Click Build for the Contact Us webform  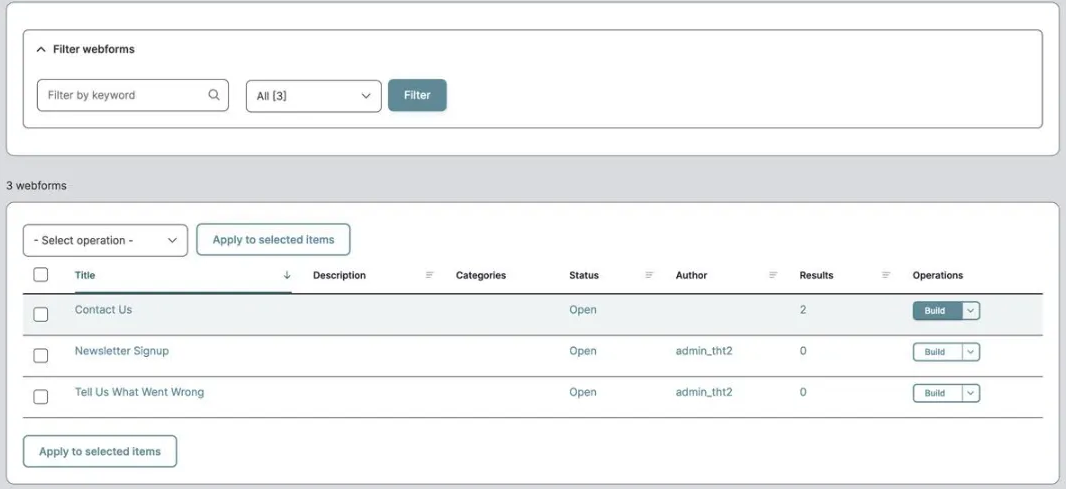pyautogui.click(x=938, y=311)
